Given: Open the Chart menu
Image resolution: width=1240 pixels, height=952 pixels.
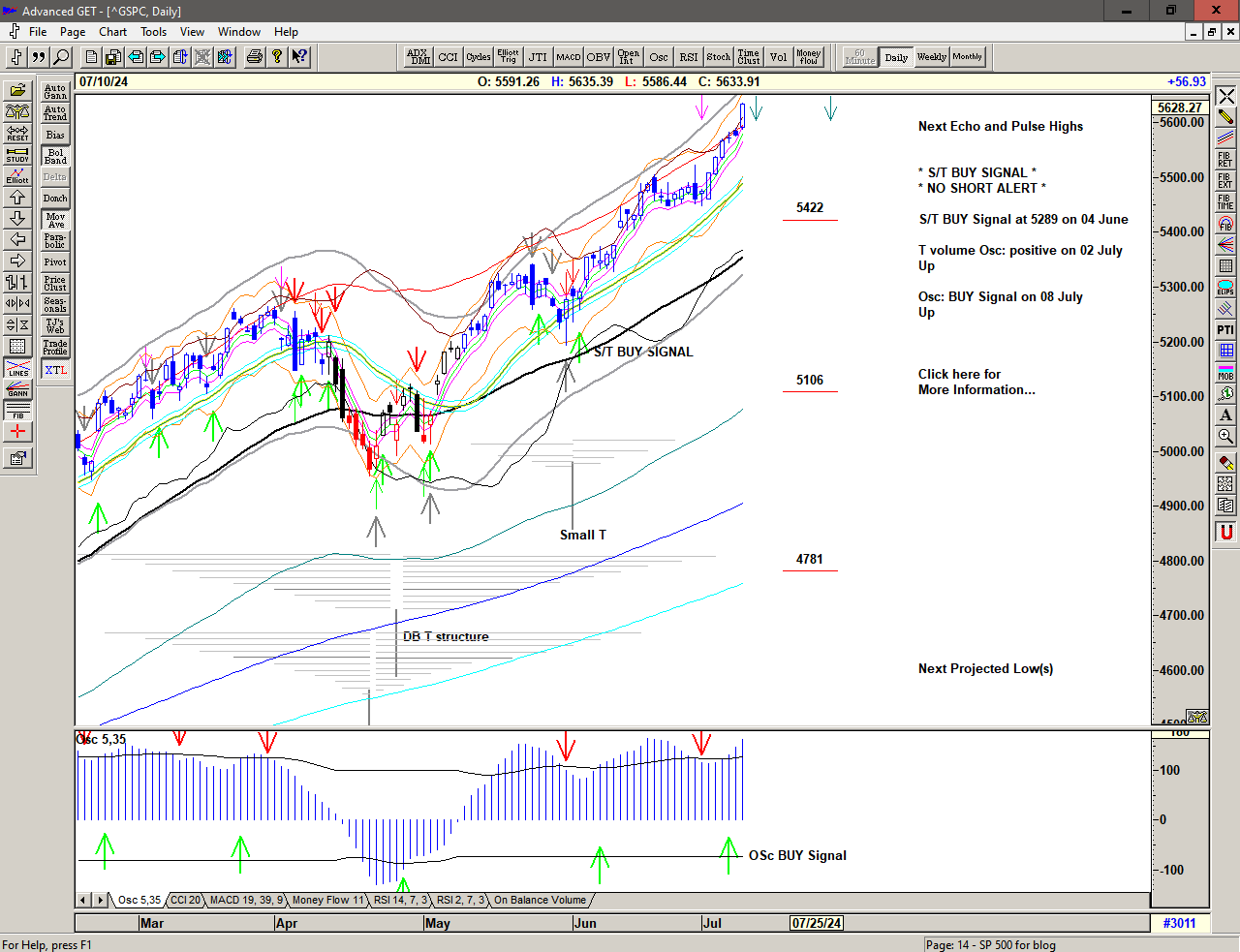Looking at the screenshot, I should pos(112,32).
